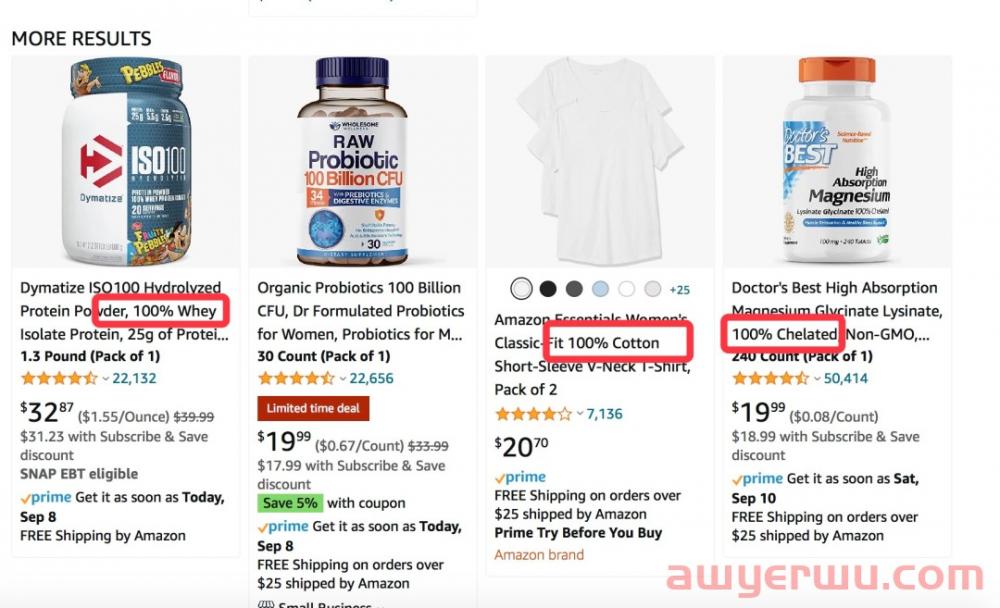Expand rating chevron next to 22,656 reviews

(342, 378)
